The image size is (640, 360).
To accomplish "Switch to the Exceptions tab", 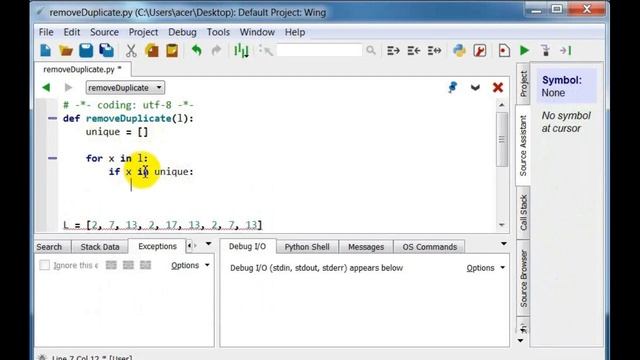I will pos(157,246).
